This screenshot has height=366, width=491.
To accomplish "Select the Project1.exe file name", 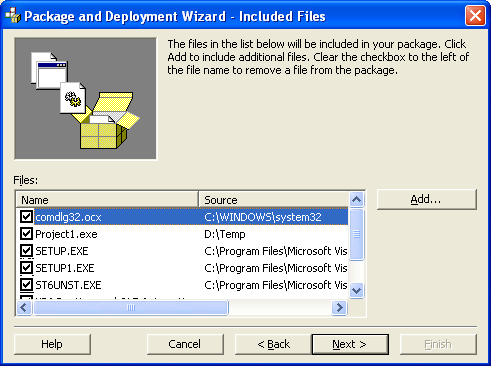I will coord(66,234).
